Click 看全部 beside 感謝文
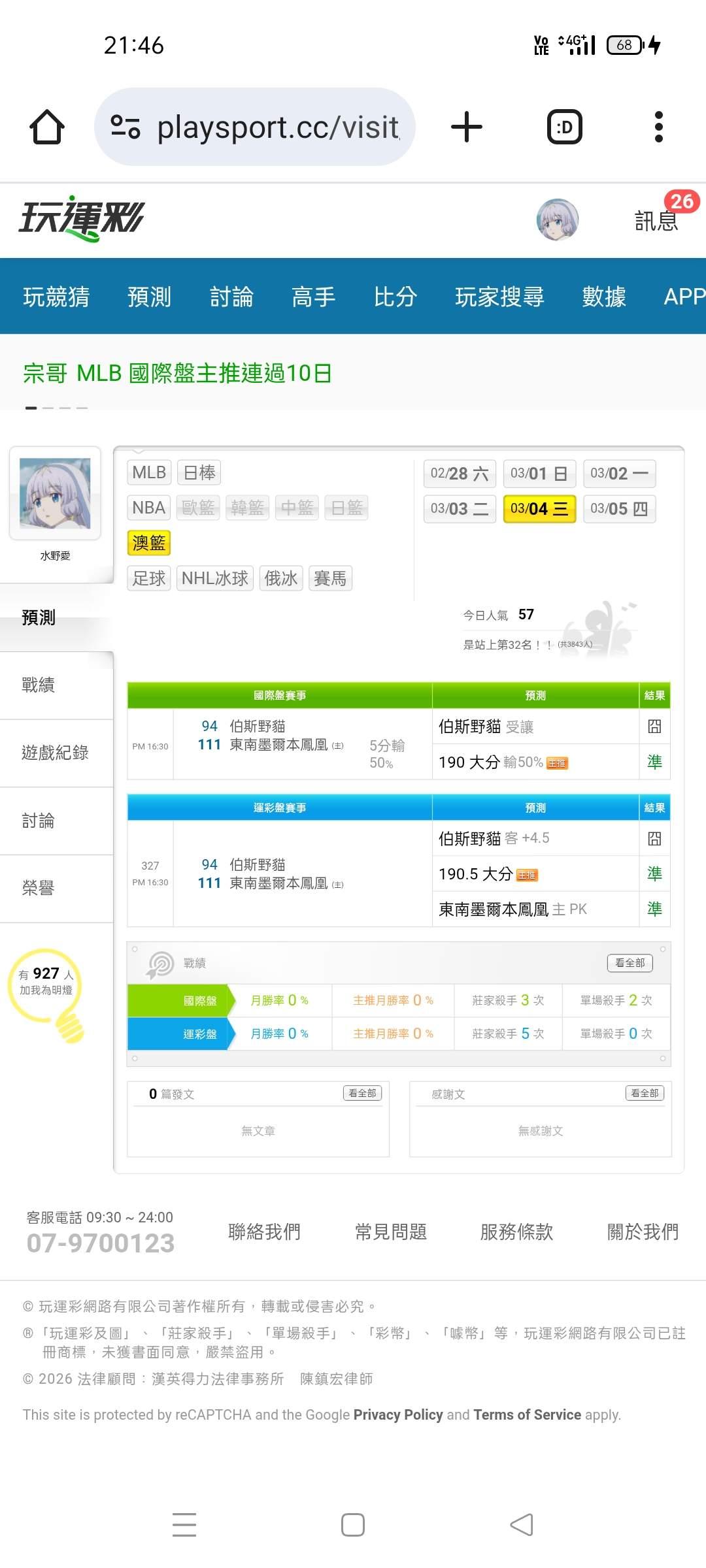The image size is (706, 1568). pos(645,1093)
